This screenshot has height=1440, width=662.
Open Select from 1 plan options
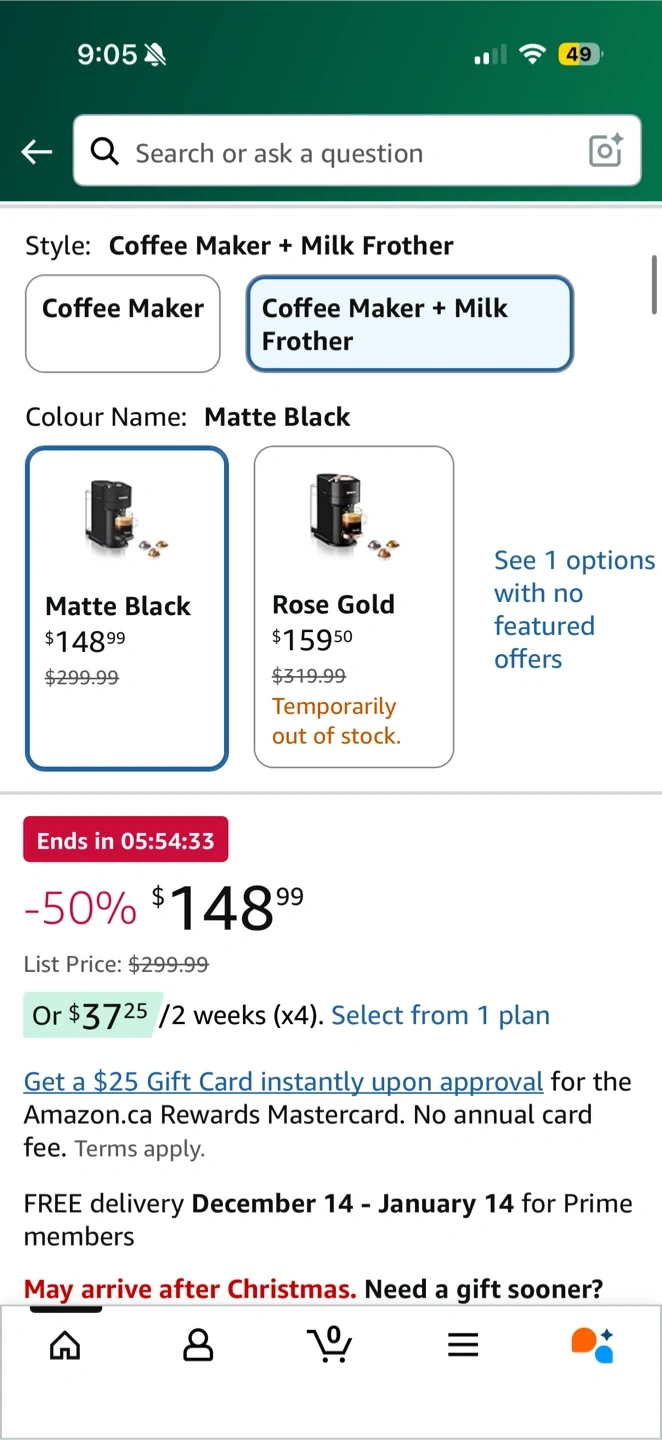(440, 1016)
